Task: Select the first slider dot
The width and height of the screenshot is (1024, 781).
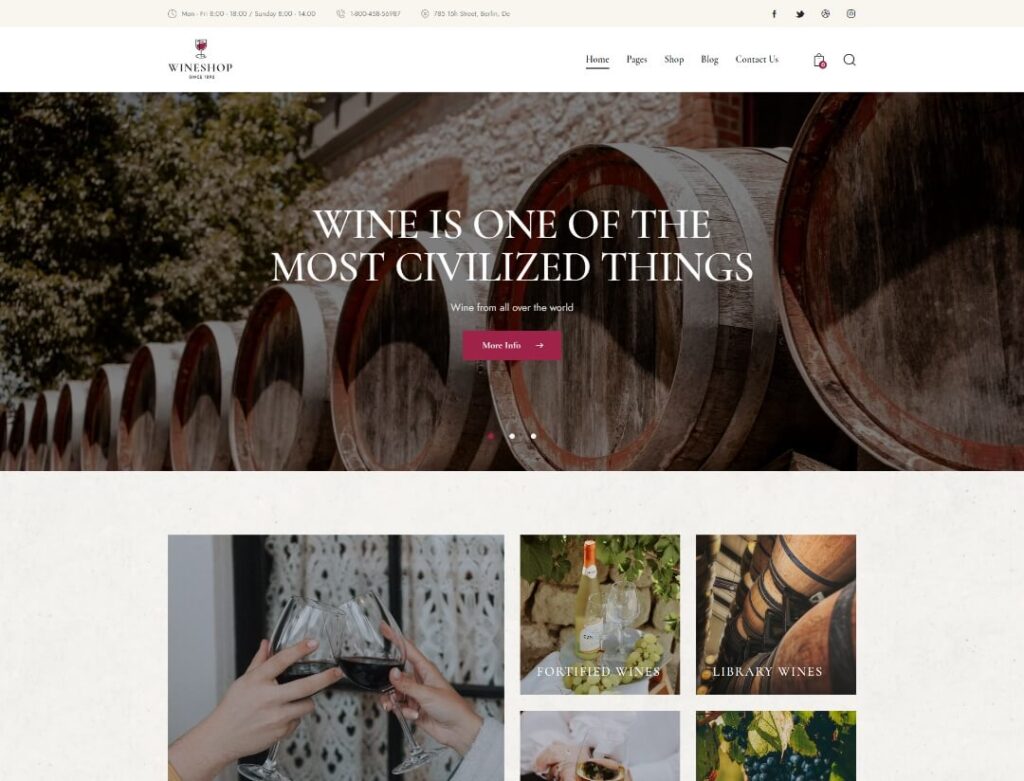Action: [x=490, y=436]
